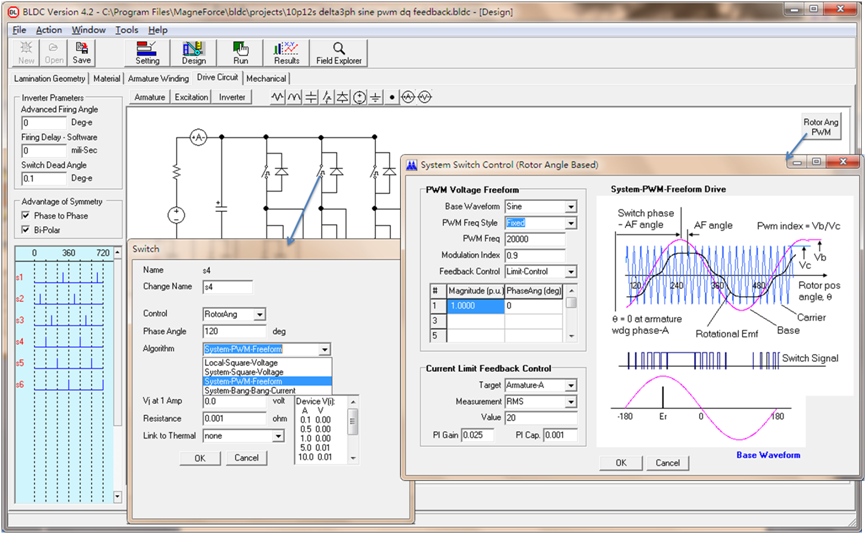This screenshot has width=866, height=534.
Task: Click the Cancel button in Switch dialog
Action: coord(246,458)
